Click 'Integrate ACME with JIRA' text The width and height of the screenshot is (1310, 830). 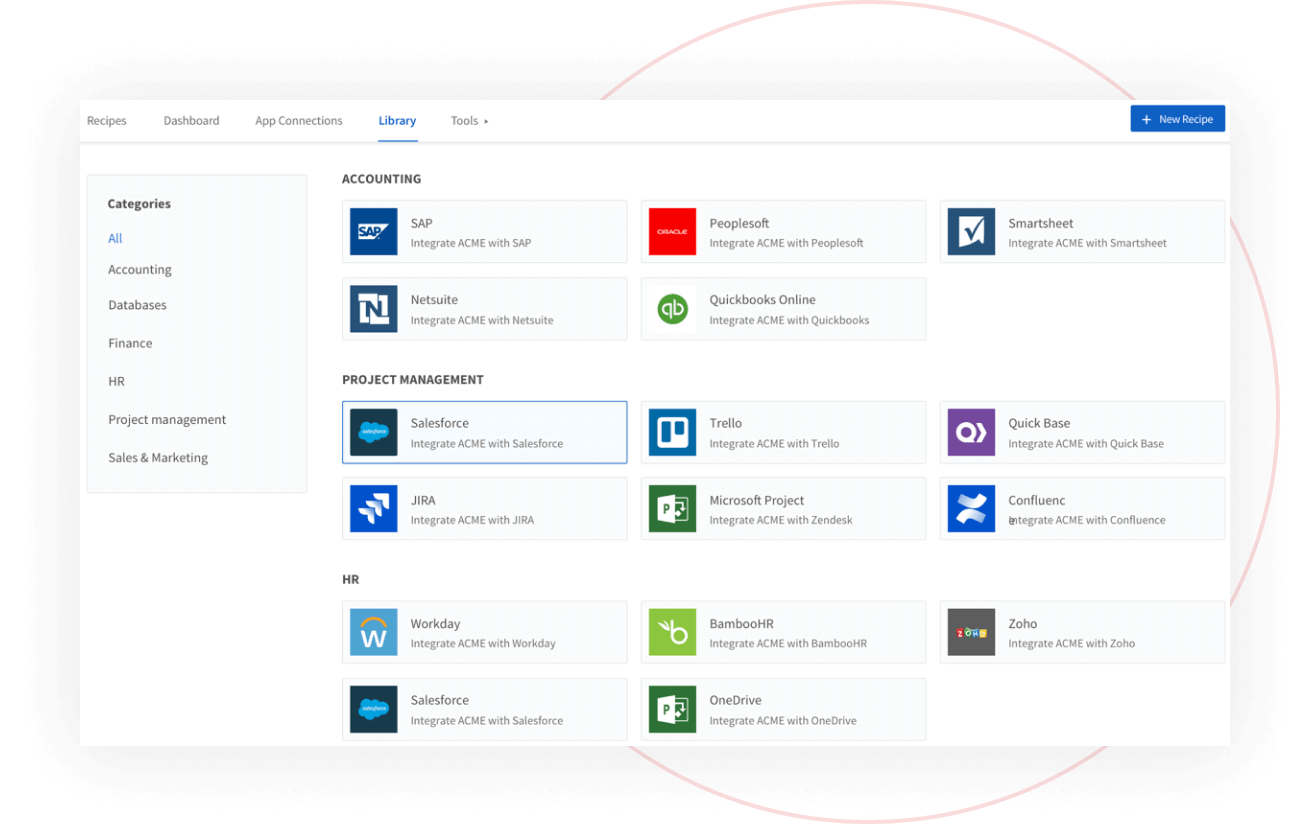(x=472, y=520)
